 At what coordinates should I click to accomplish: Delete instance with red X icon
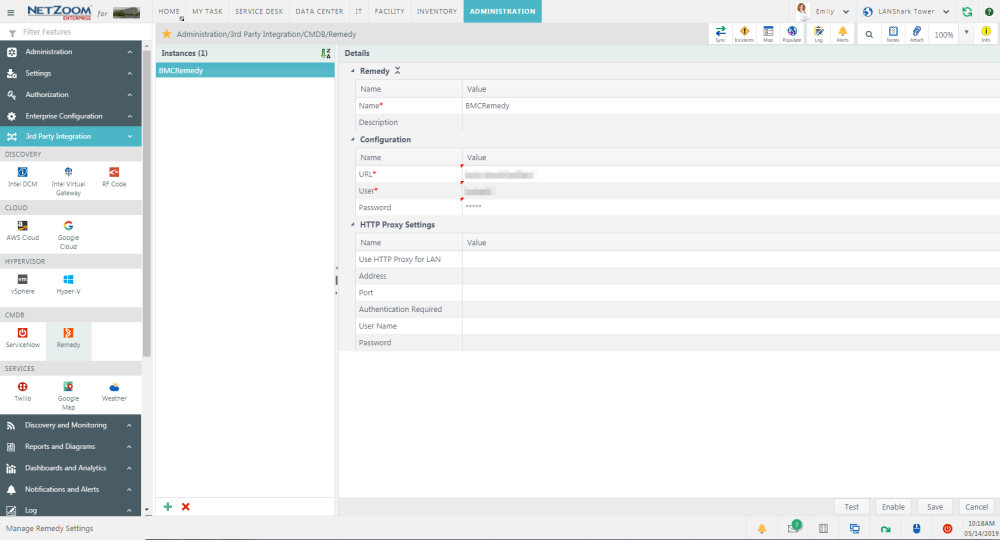pyautogui.click(x=186, y=507)
